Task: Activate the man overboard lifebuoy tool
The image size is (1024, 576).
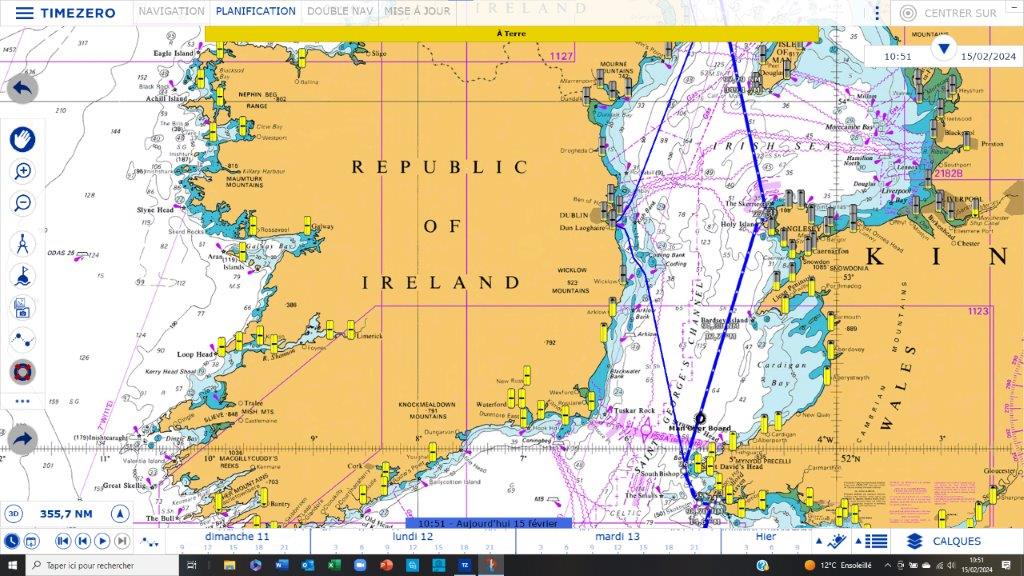Action: pyautogui.click(x=23, y=372)
